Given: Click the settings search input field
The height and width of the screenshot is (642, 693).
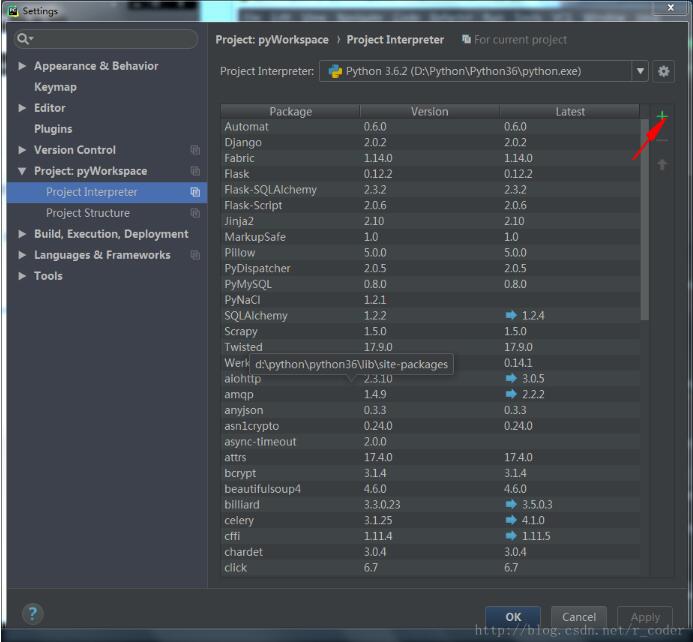Looking at the screenshot, I should (x=106, y=39).
